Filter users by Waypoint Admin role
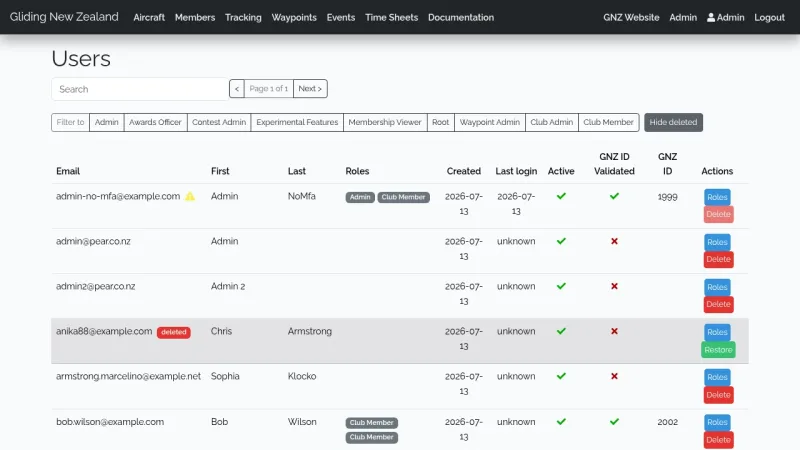Viewport: 800px width, 450px height. 490,122
